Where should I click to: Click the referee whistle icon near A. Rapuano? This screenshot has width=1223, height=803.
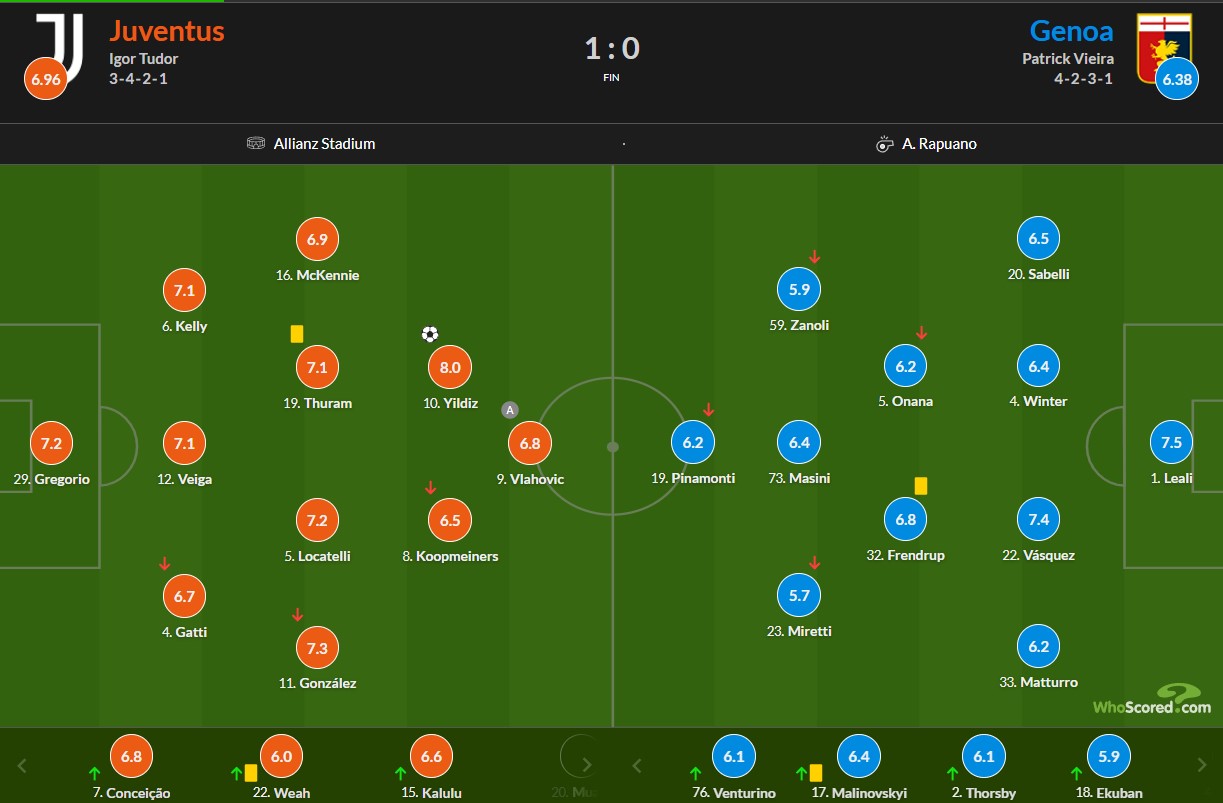[x=884, y=144]
